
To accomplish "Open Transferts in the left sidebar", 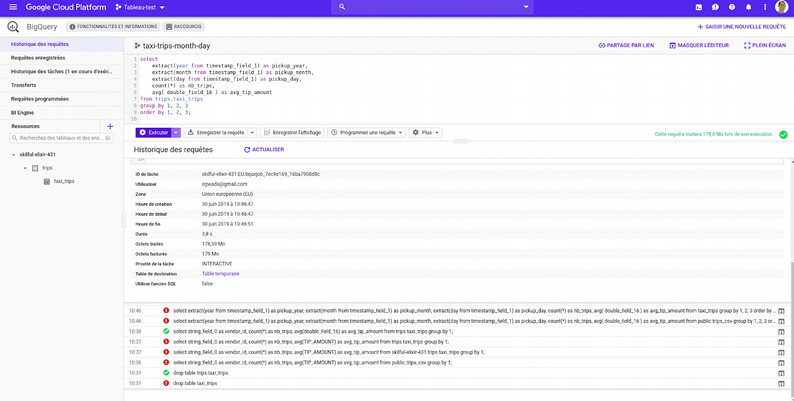I will pyautogui.click(x=24, y=85).
